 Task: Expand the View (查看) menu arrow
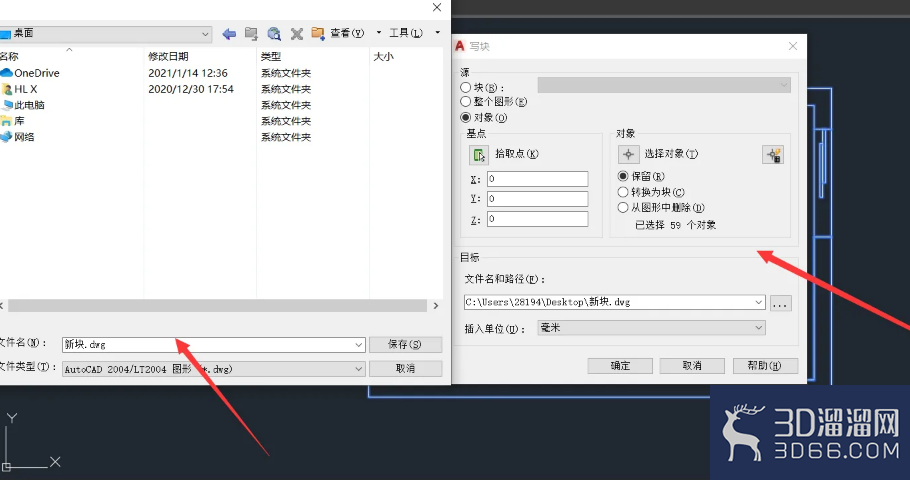tap(378, 33)
